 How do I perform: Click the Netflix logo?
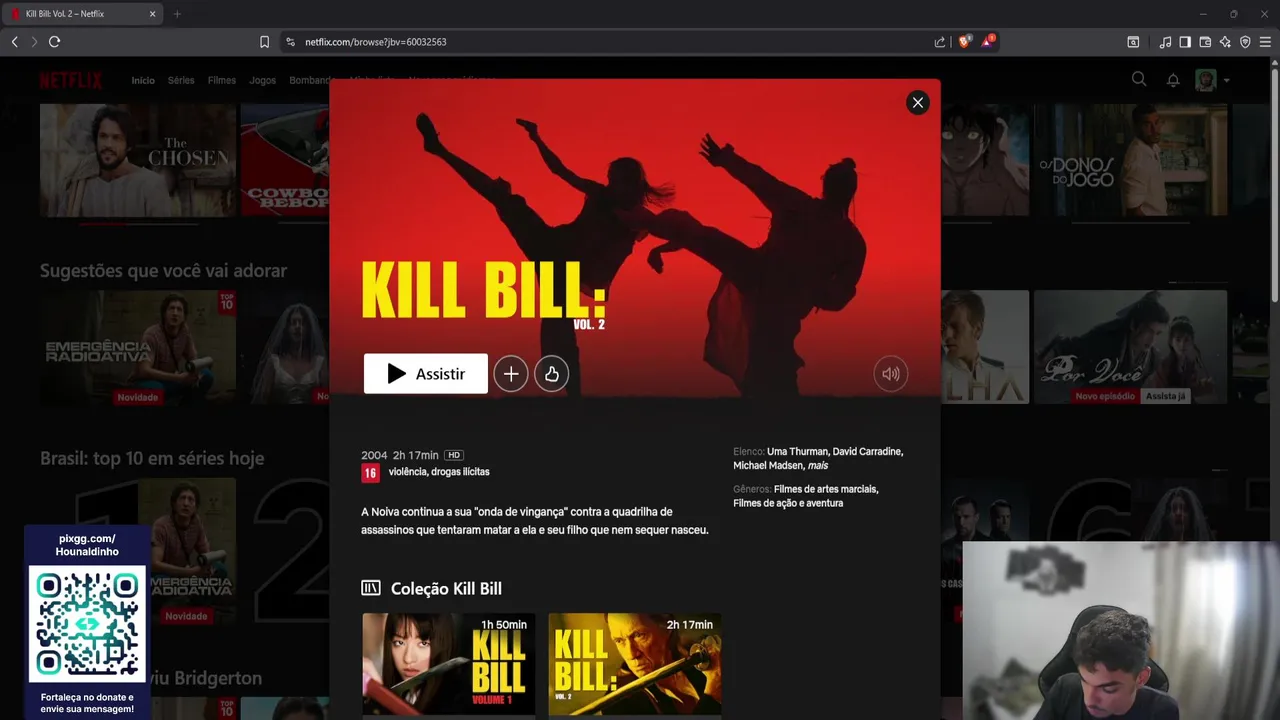point(71,80)
